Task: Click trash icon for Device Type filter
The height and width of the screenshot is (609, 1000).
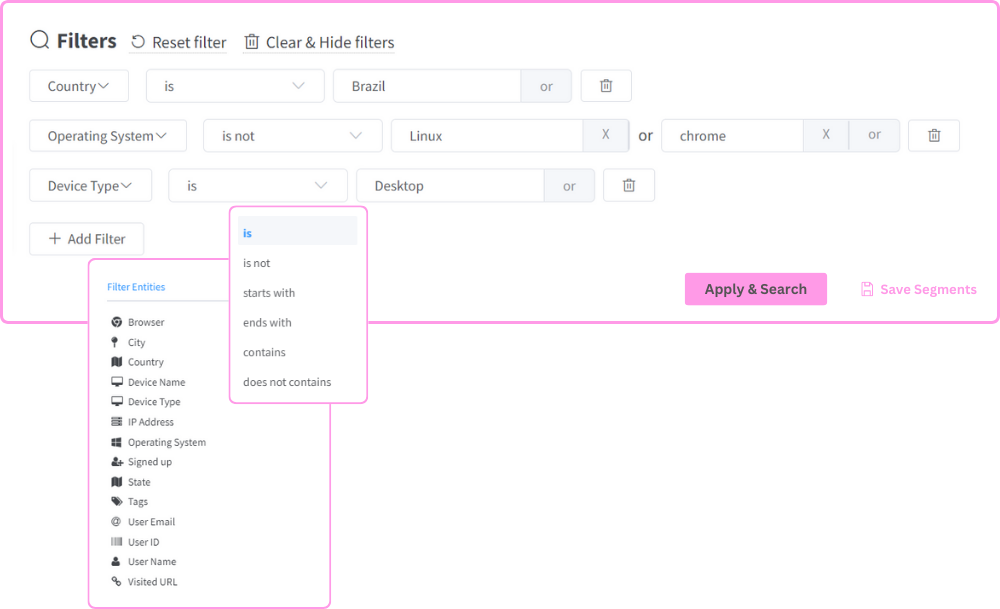Action: point(629,186)
